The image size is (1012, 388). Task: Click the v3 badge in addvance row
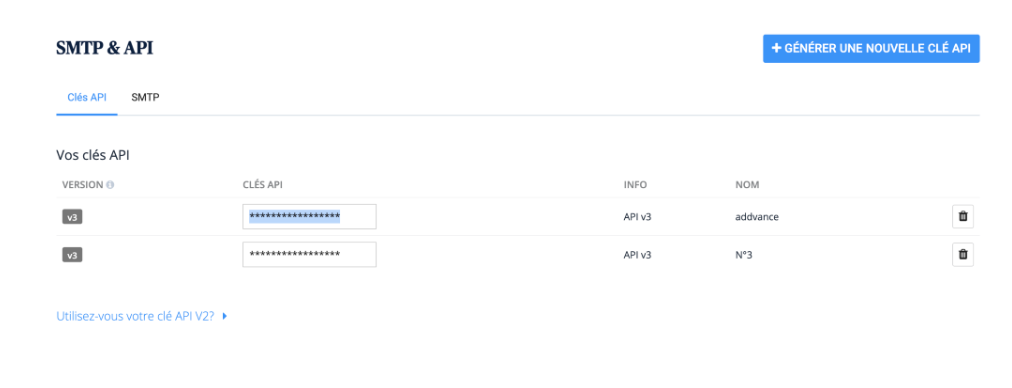pyautogui.click(x=72, y=217)
